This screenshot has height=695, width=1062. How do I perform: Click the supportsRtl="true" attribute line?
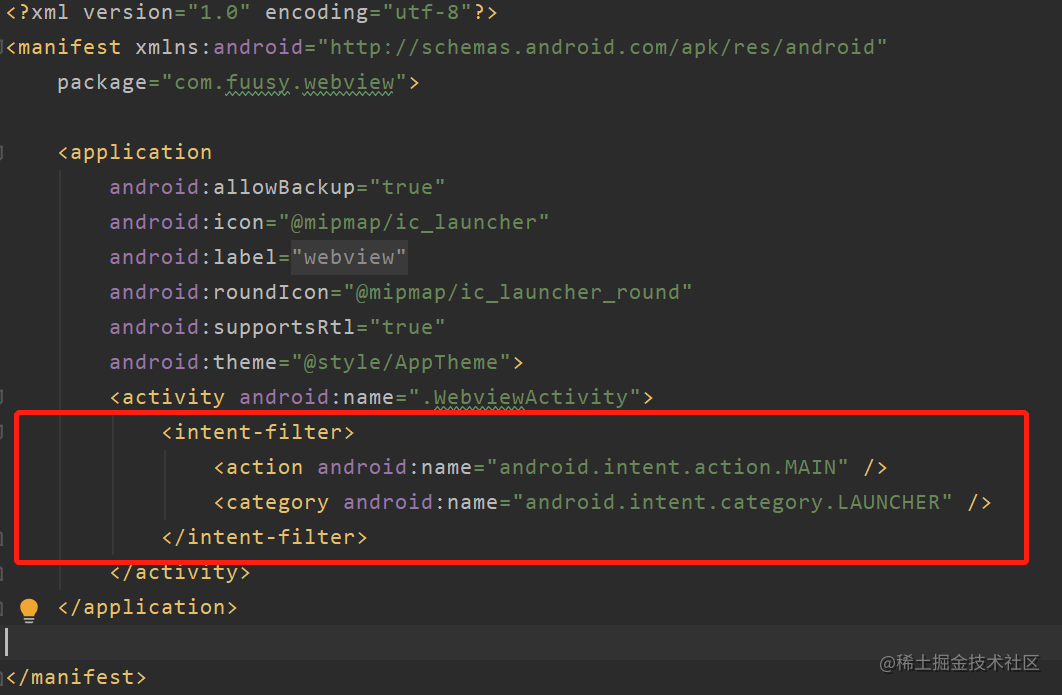coord(277,327)
